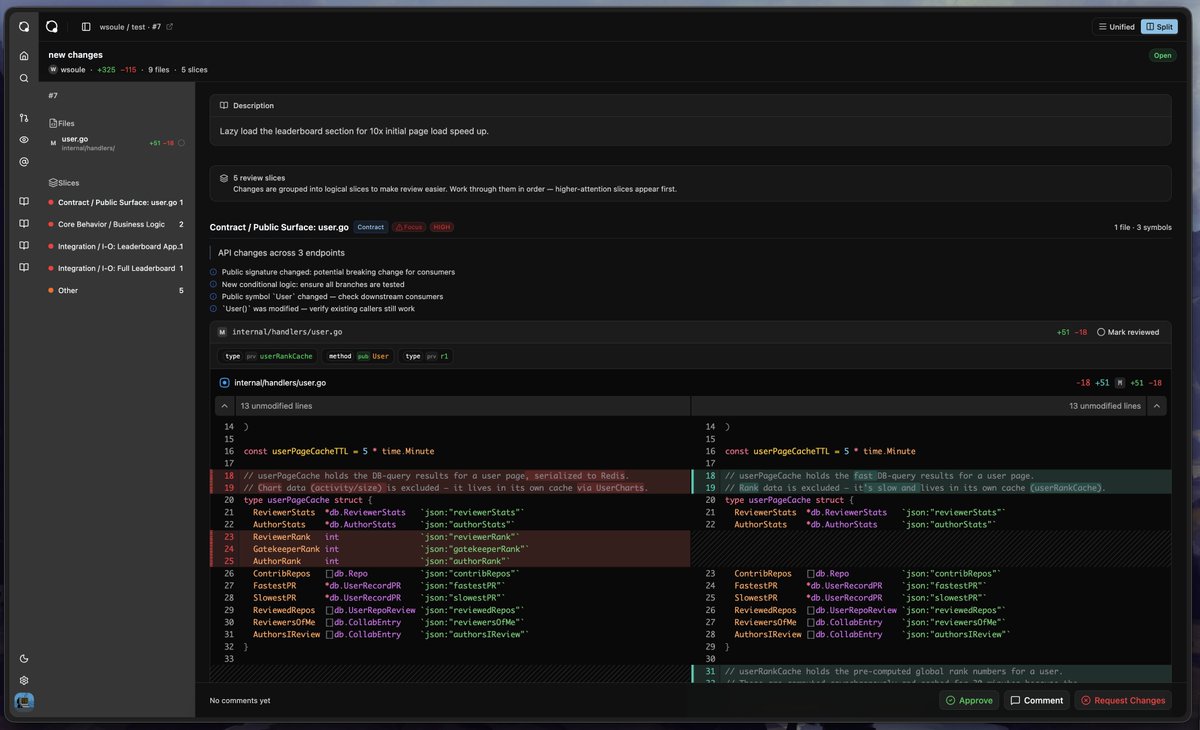Click the Focus tag badge
This screenshot has height=730, width=1200.
408,227
